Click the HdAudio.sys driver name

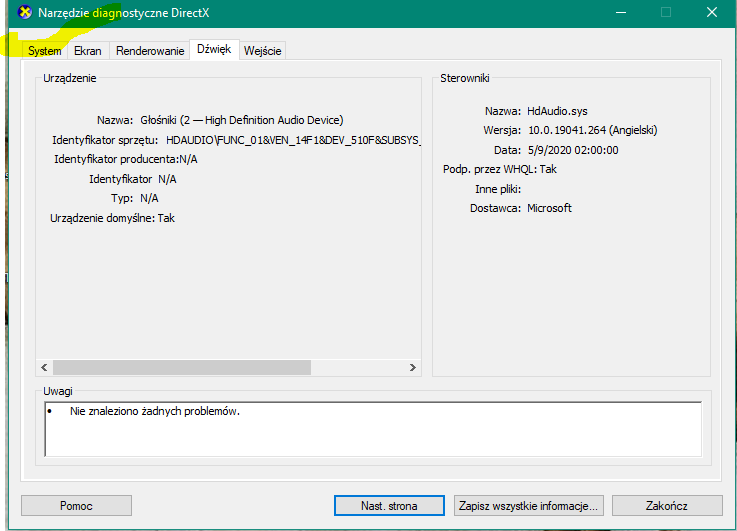coord(557,111)
